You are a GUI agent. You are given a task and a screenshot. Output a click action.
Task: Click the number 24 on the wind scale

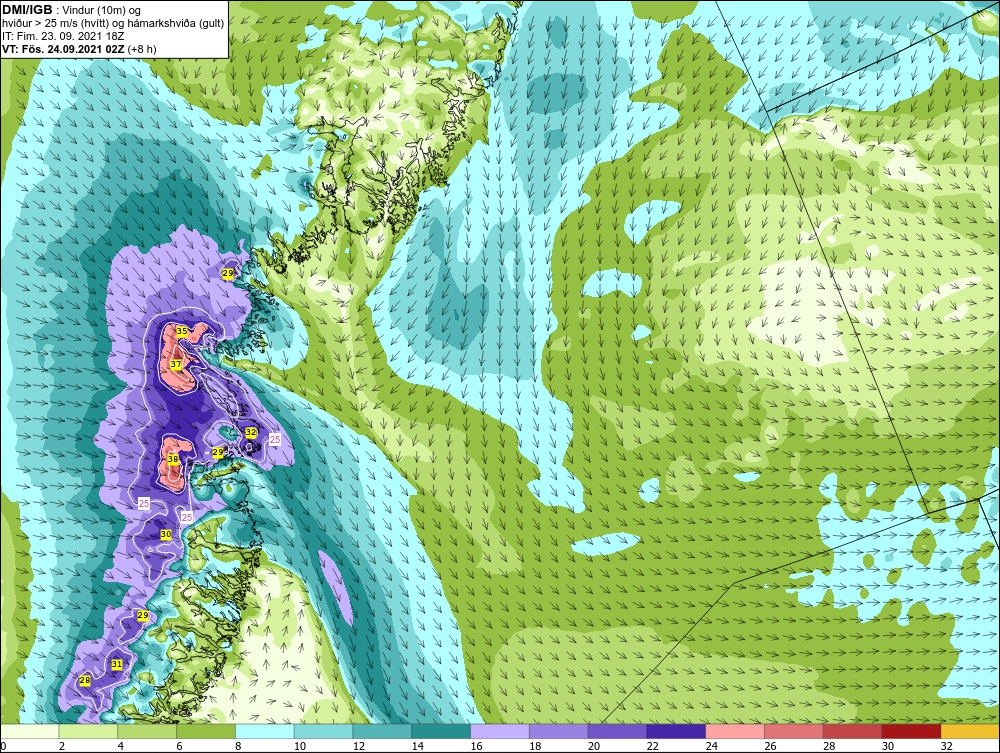click(711, 746)
